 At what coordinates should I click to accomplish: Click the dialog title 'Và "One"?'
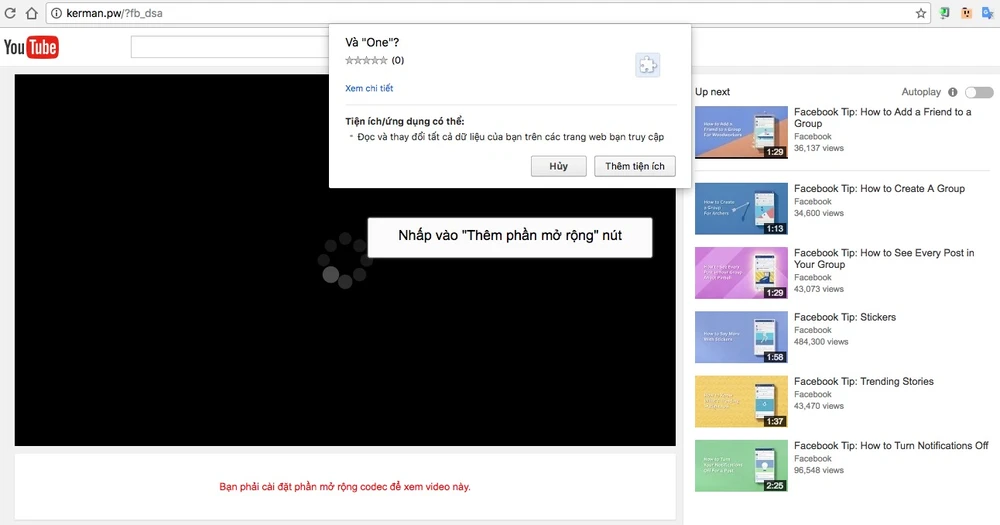(372, 43)
